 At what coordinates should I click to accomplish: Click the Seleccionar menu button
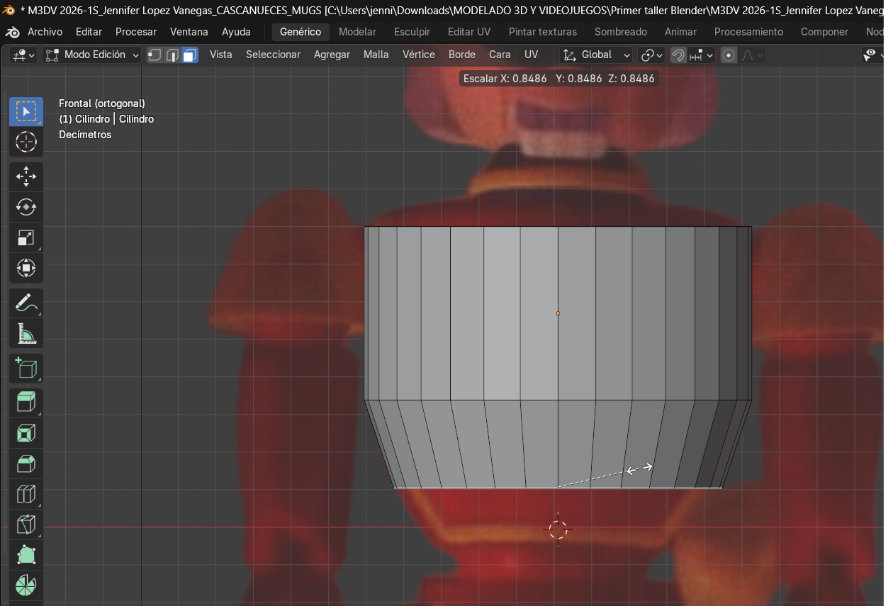point(273,55)
